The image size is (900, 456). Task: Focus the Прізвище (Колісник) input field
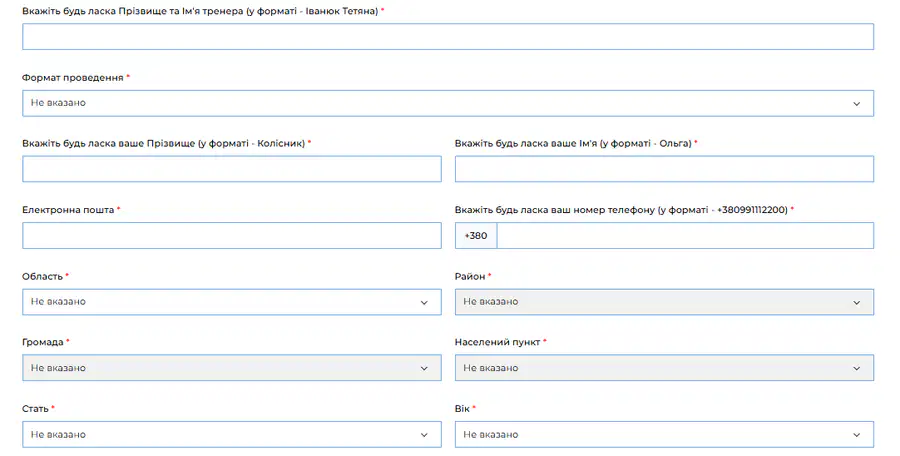232,169
